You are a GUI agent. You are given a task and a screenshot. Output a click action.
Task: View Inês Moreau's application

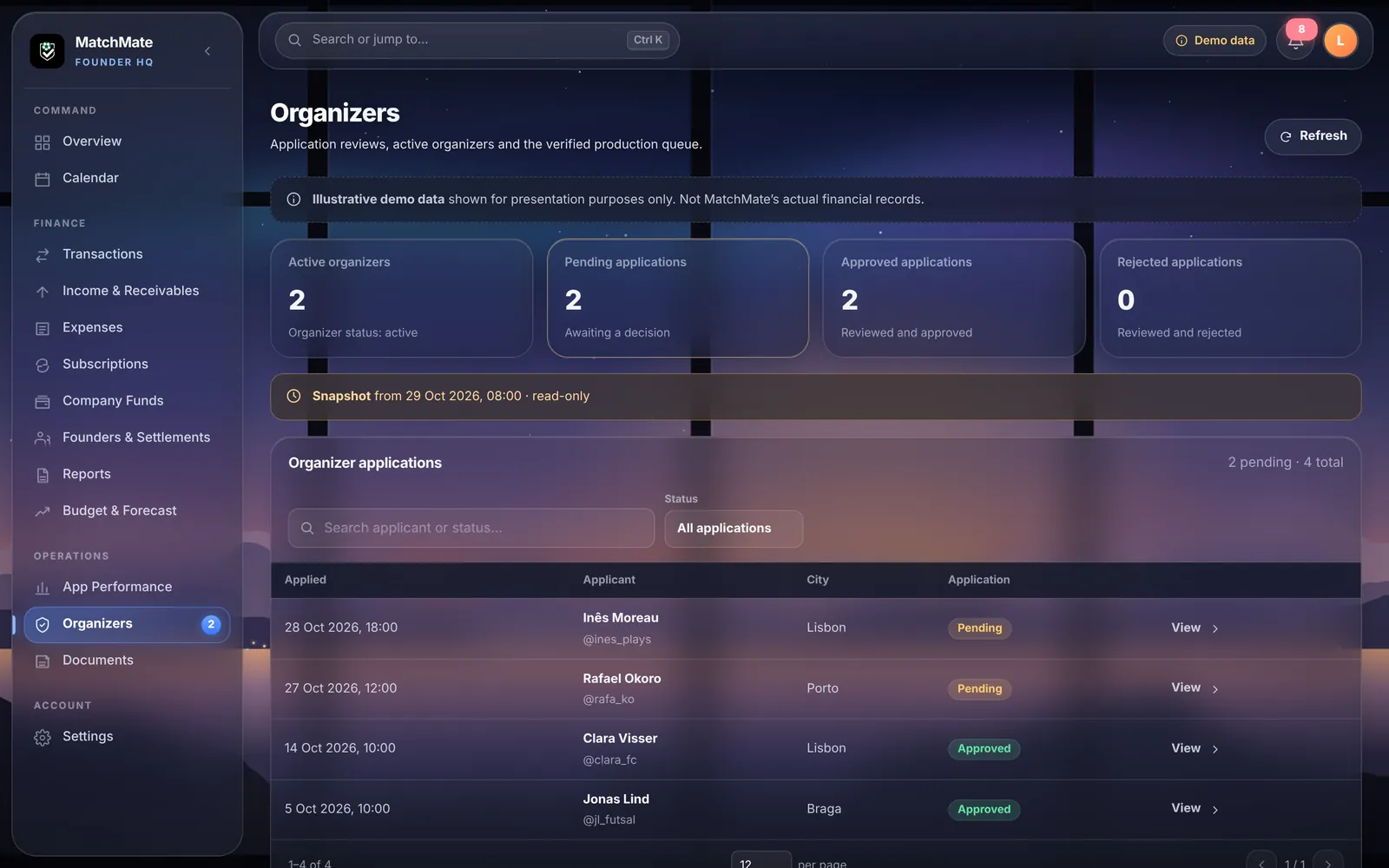click(1195, 628)
